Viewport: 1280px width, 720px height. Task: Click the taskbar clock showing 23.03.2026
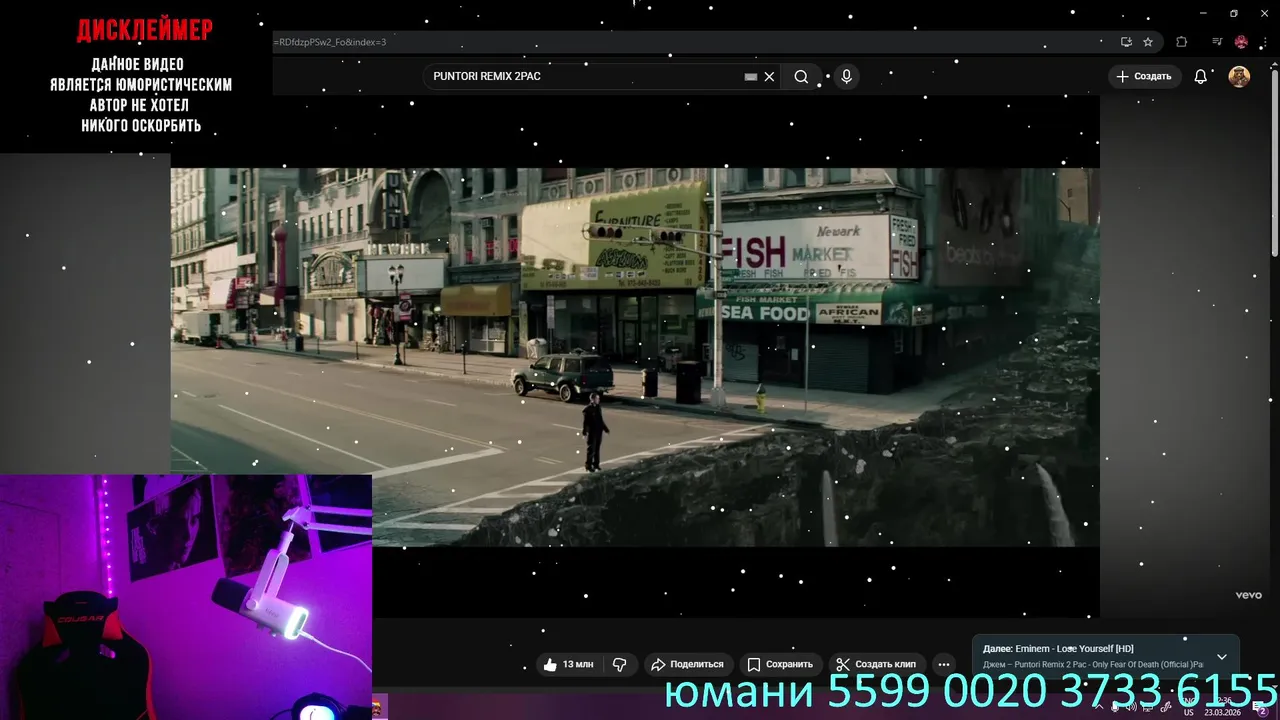click(1223, 707)
